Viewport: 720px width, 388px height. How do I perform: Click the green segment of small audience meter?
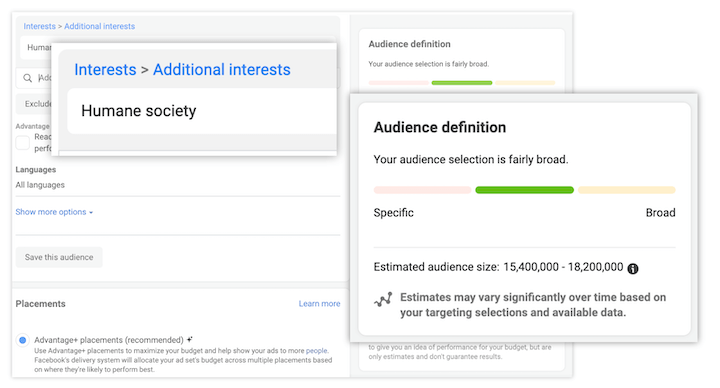click(x=462, y=83)
